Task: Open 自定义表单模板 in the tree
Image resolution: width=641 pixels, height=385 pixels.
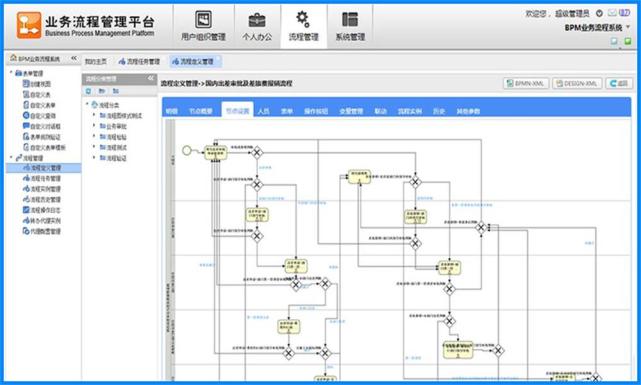Action: pyautogui.click(x=48, y=148)
